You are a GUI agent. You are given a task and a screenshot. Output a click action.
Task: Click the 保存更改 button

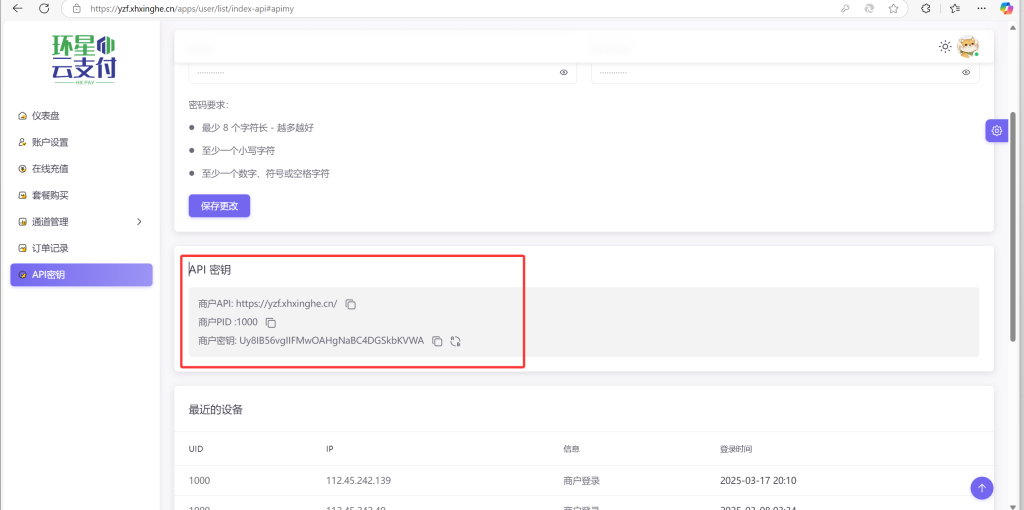(x=219, y=206)
